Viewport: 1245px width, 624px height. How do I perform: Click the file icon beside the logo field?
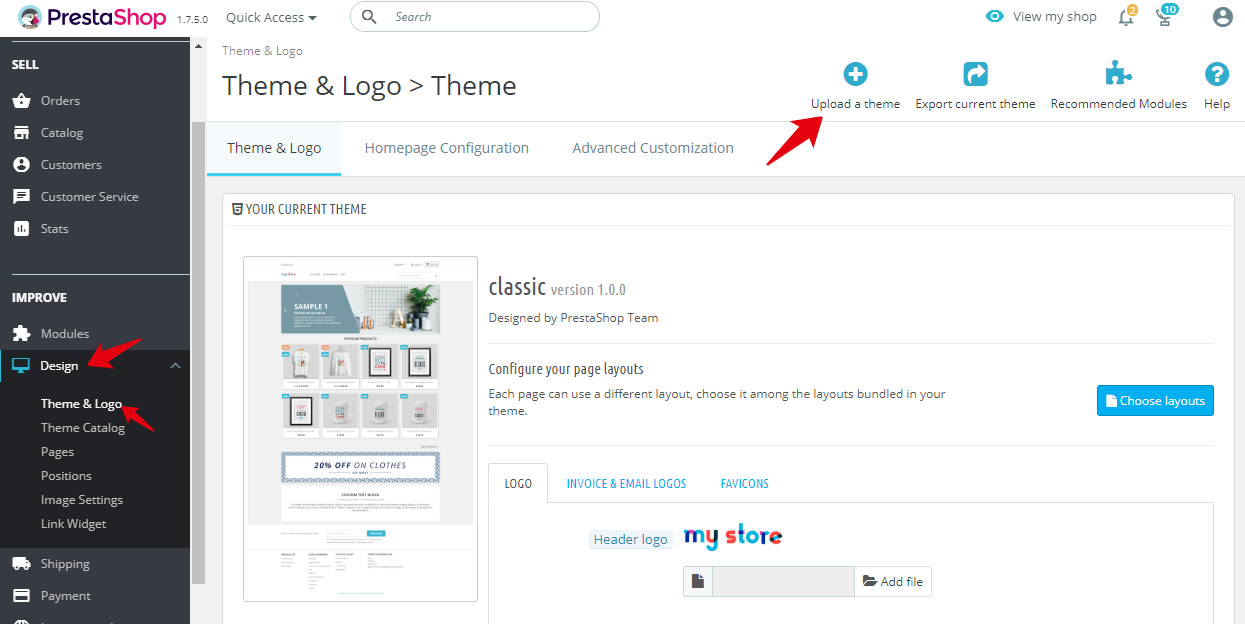[698, 582]
